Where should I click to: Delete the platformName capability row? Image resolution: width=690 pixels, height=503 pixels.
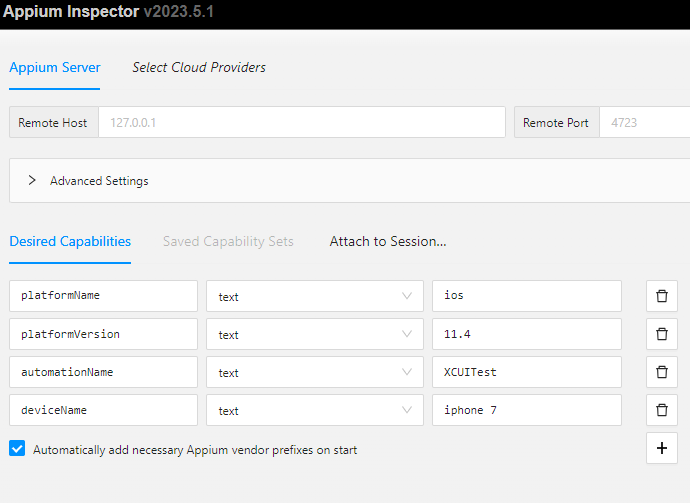point(661,296)
